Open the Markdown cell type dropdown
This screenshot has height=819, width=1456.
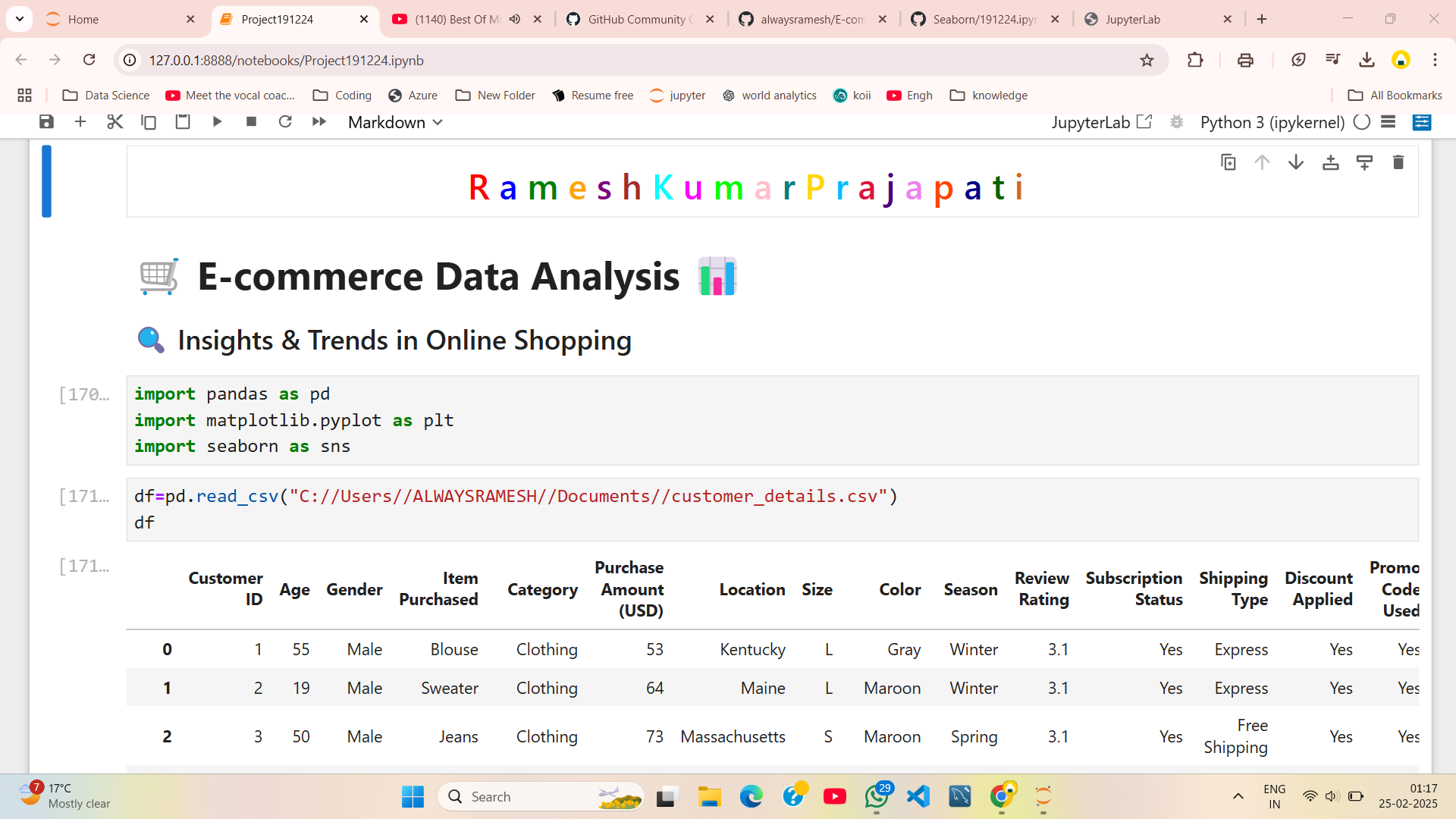click(394, 121)
